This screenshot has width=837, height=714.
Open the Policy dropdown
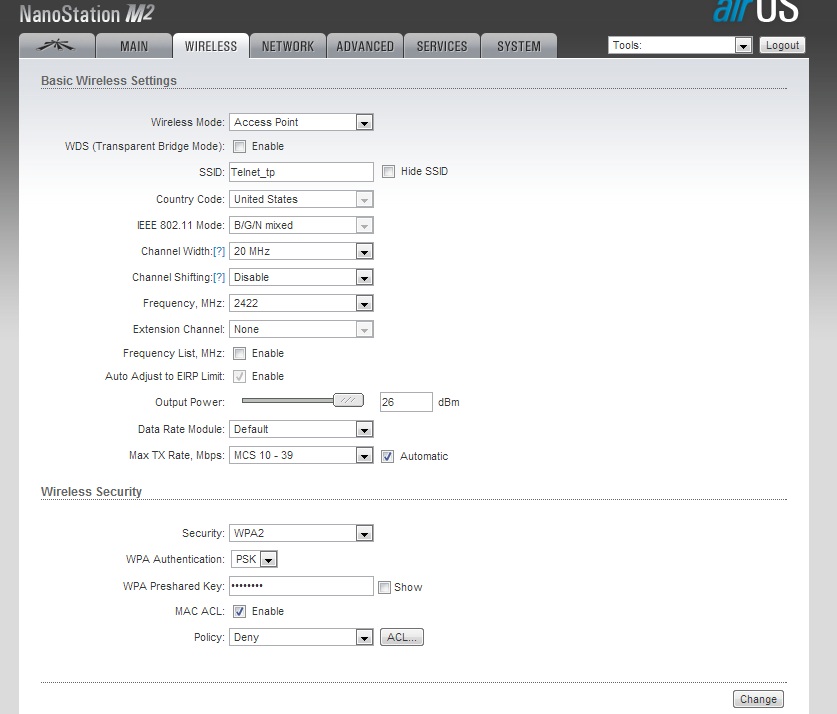(x=301, y=637)
